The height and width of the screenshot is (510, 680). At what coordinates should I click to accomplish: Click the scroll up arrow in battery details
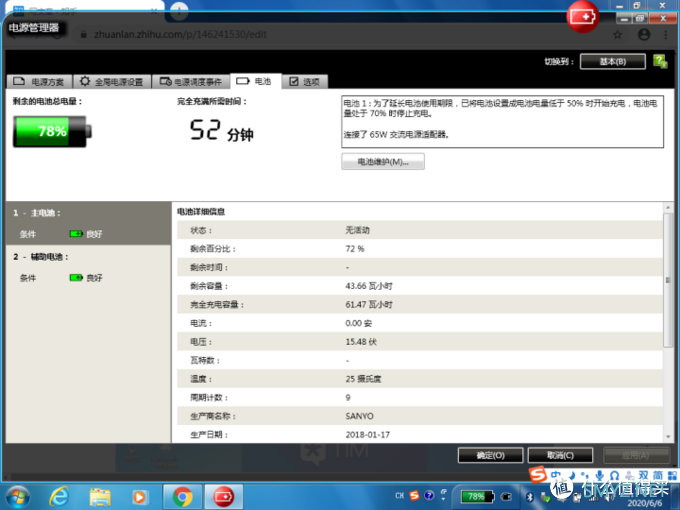point(668,209)
